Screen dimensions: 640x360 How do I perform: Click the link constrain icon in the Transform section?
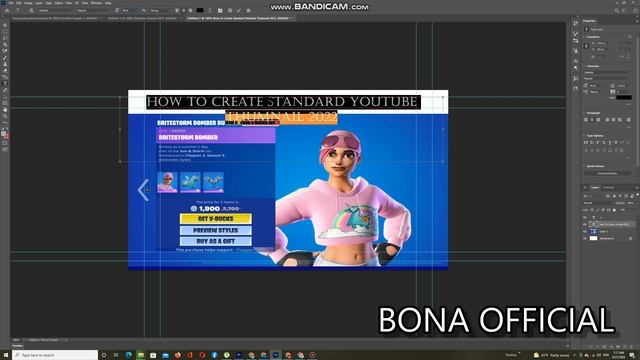pos(587,46)
